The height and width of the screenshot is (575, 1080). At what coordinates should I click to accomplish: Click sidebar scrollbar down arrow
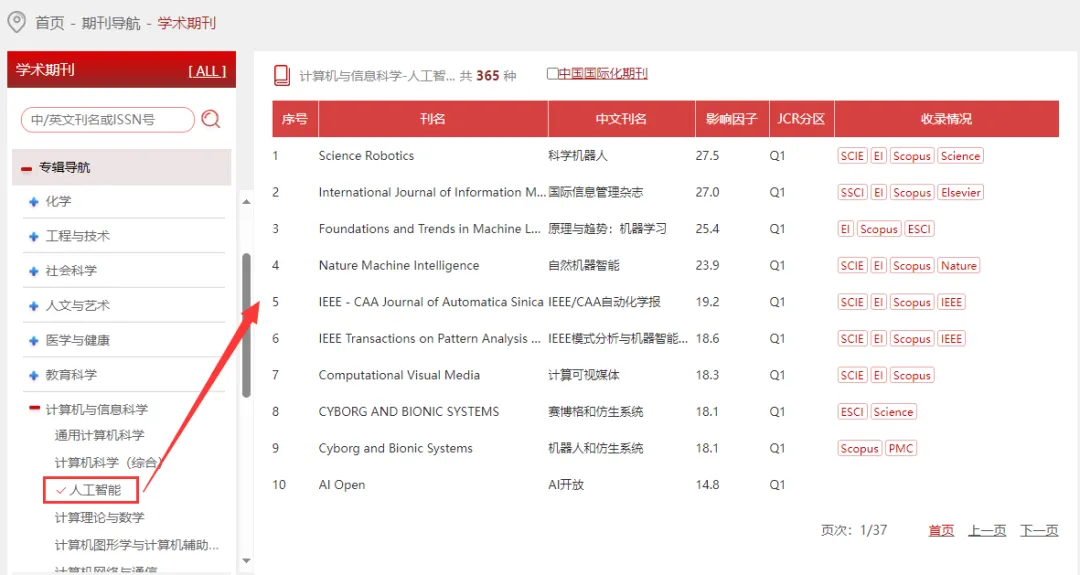(246, 561)
